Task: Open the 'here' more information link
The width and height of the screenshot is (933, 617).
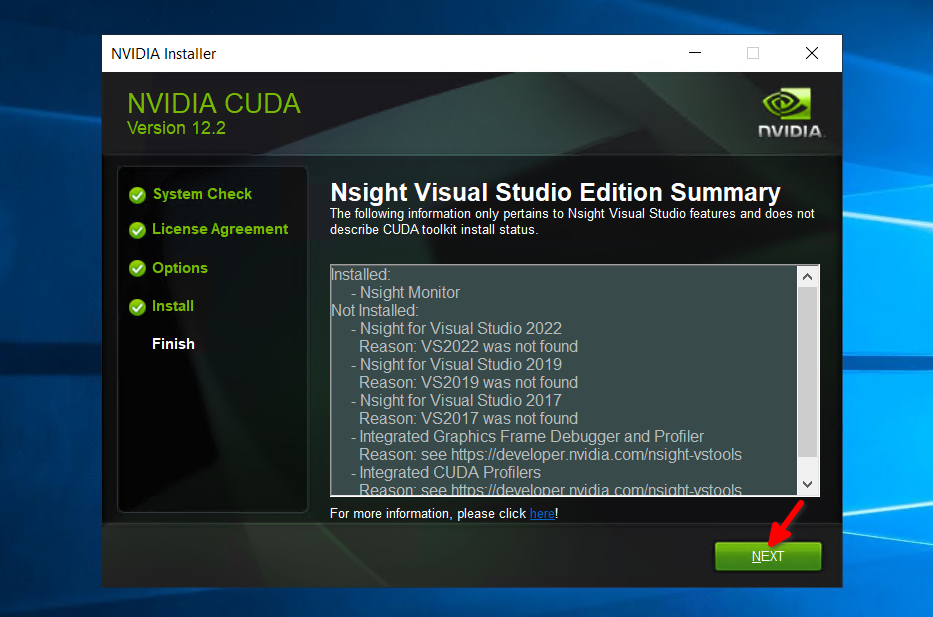Action: tap(542, 513)
